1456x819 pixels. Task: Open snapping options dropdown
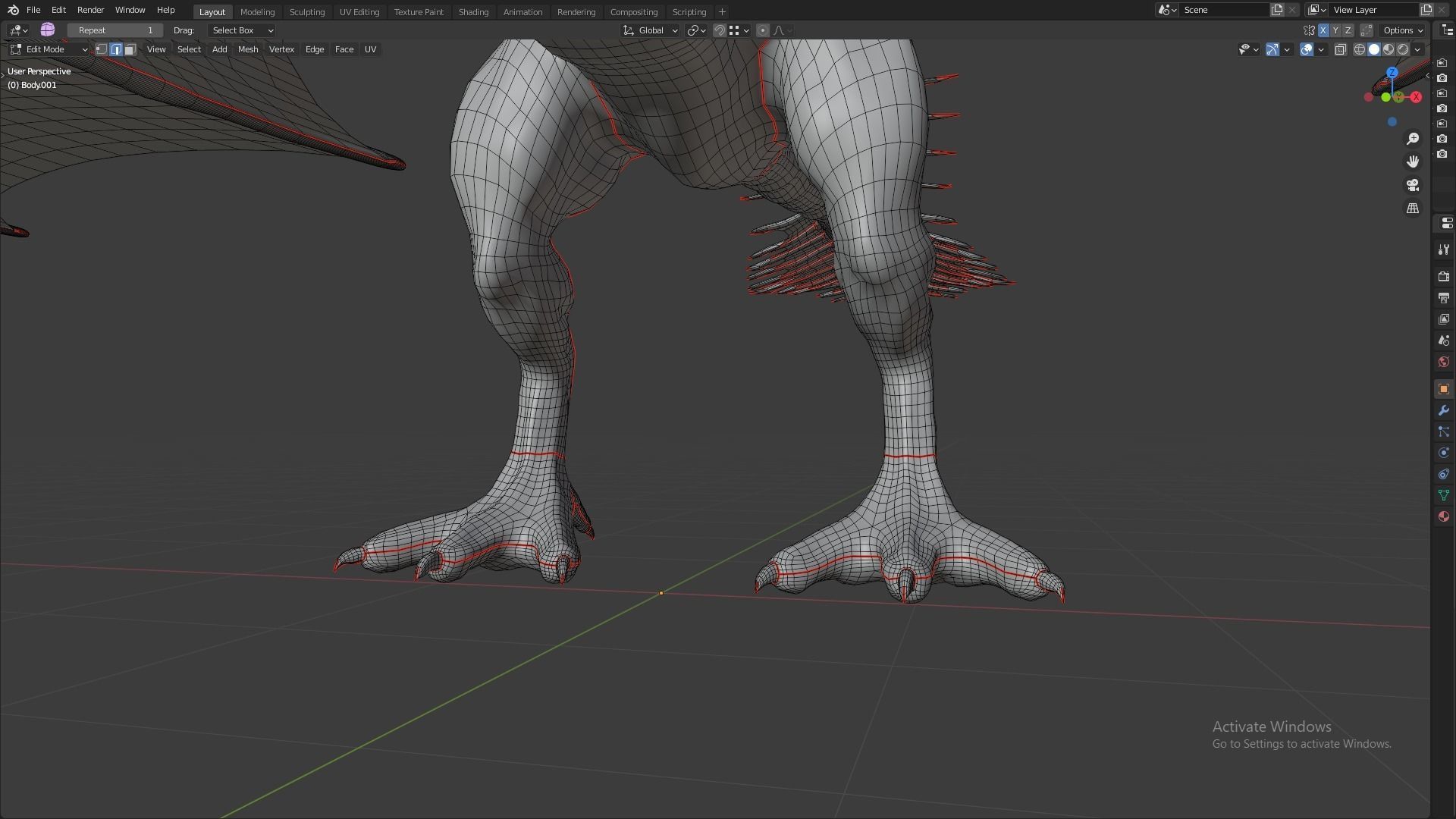click(739, 30)
